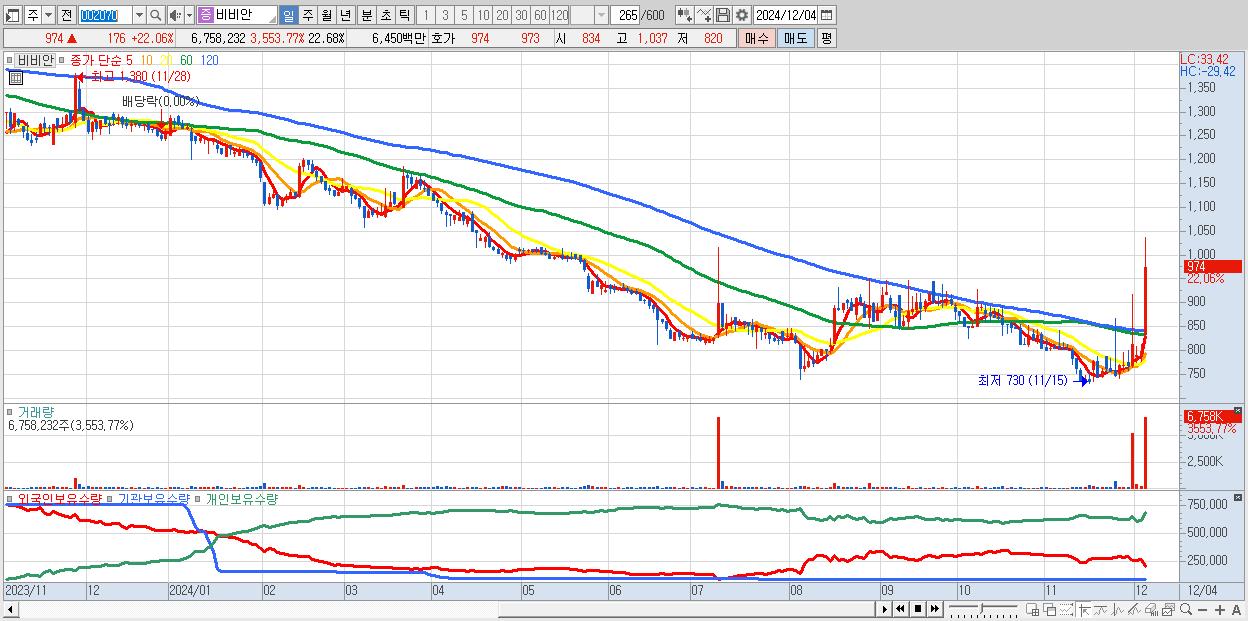Click the minus zoom-out icon

point(1203,610)
